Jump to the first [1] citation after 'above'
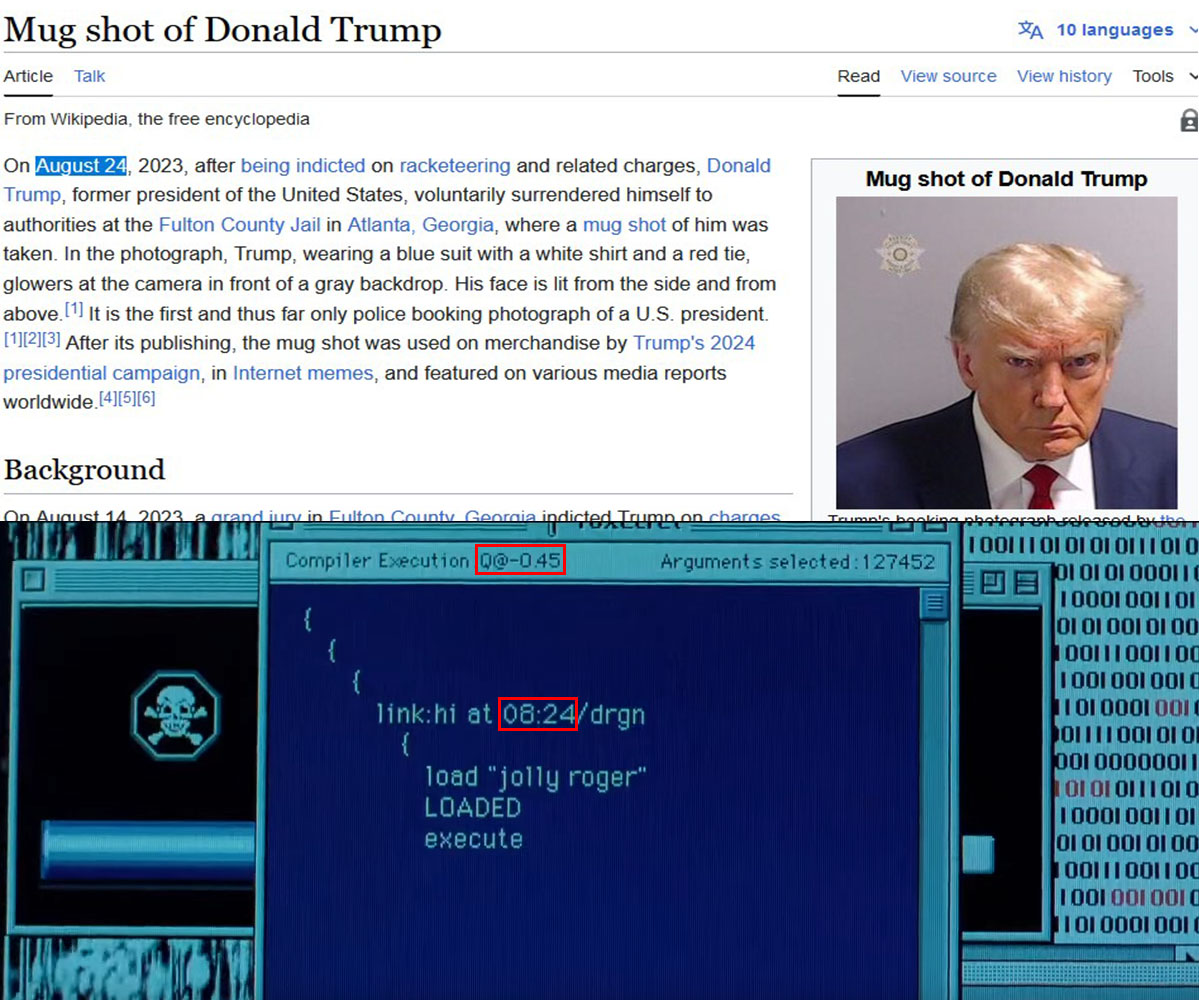The image size is (1199, 1000). (74, 310)
